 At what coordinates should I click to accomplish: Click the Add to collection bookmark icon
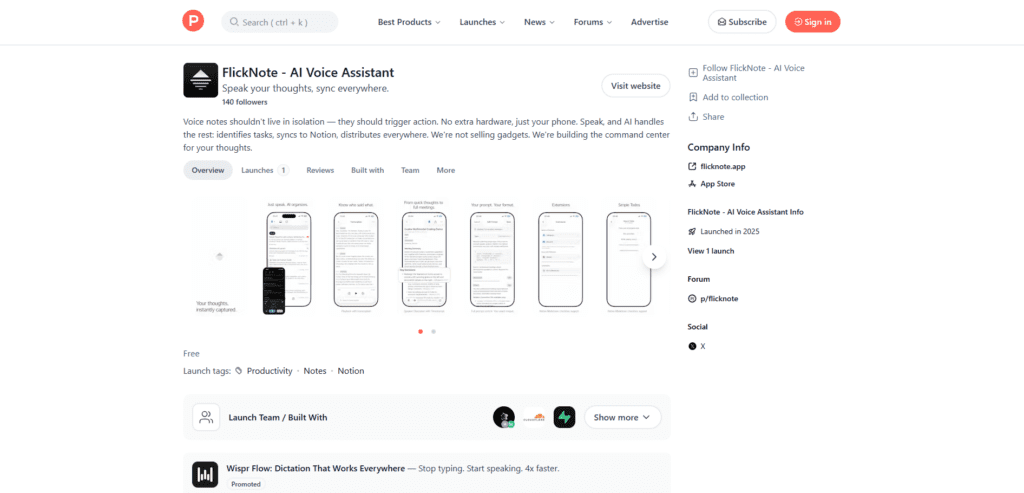tap(693, 97)
